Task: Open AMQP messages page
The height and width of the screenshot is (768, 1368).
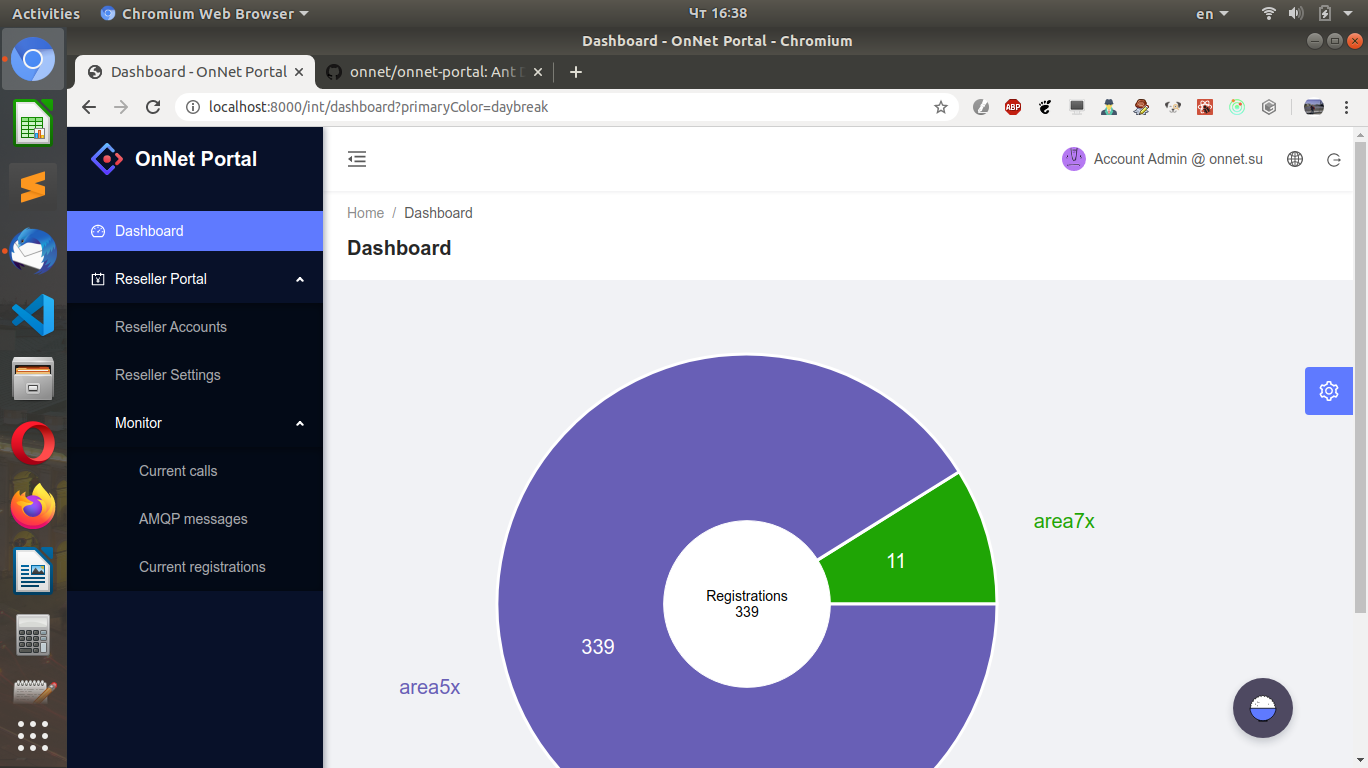Action: tap(195, 519)
